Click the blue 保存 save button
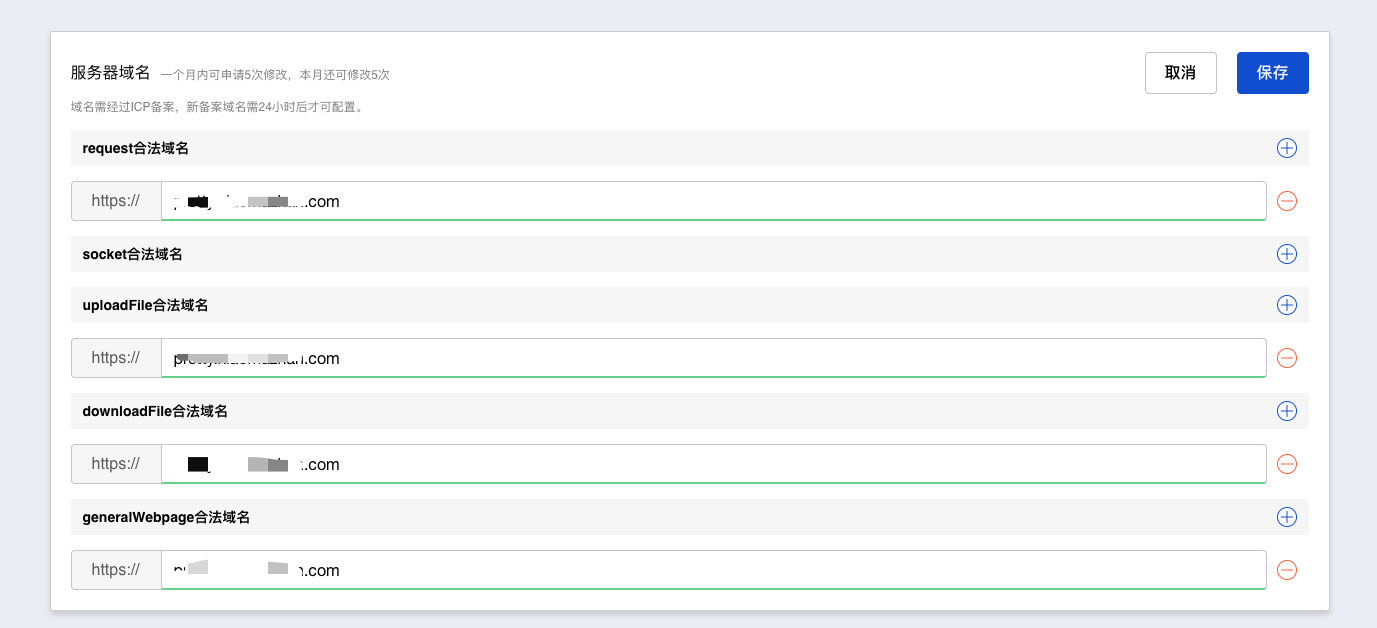The image size is (1377, 628). tap(1272, 73)
